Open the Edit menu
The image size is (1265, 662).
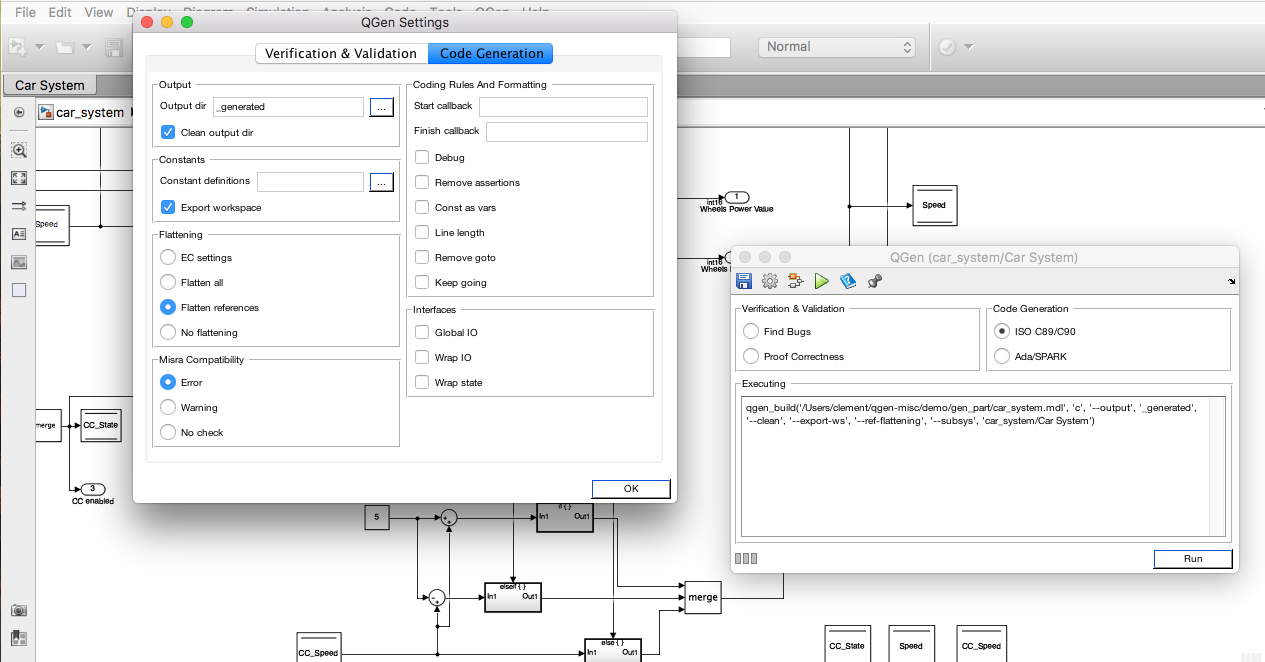pyautogui.click(x=60, y=12)
